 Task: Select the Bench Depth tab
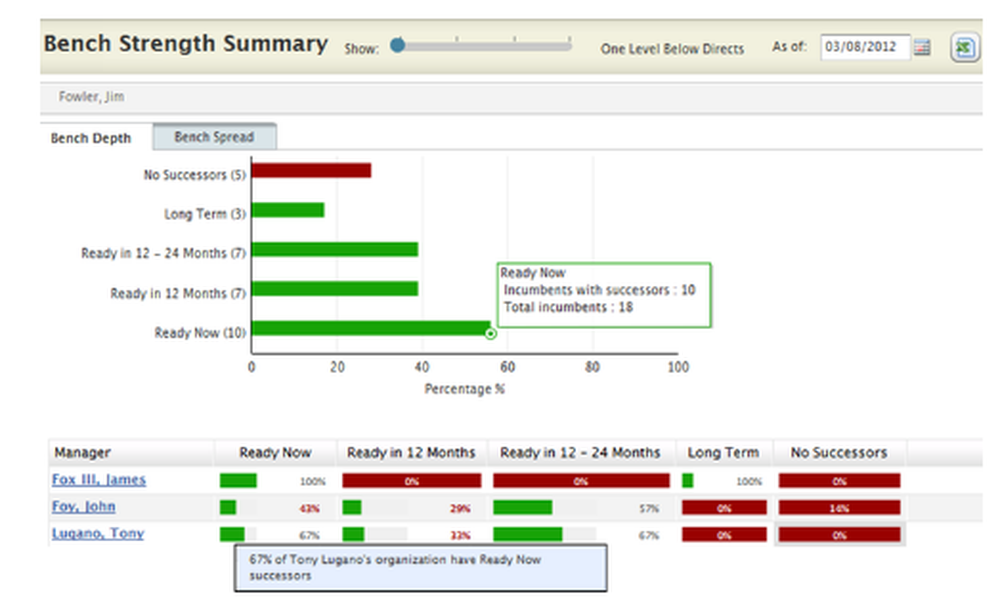click(89, 138)
